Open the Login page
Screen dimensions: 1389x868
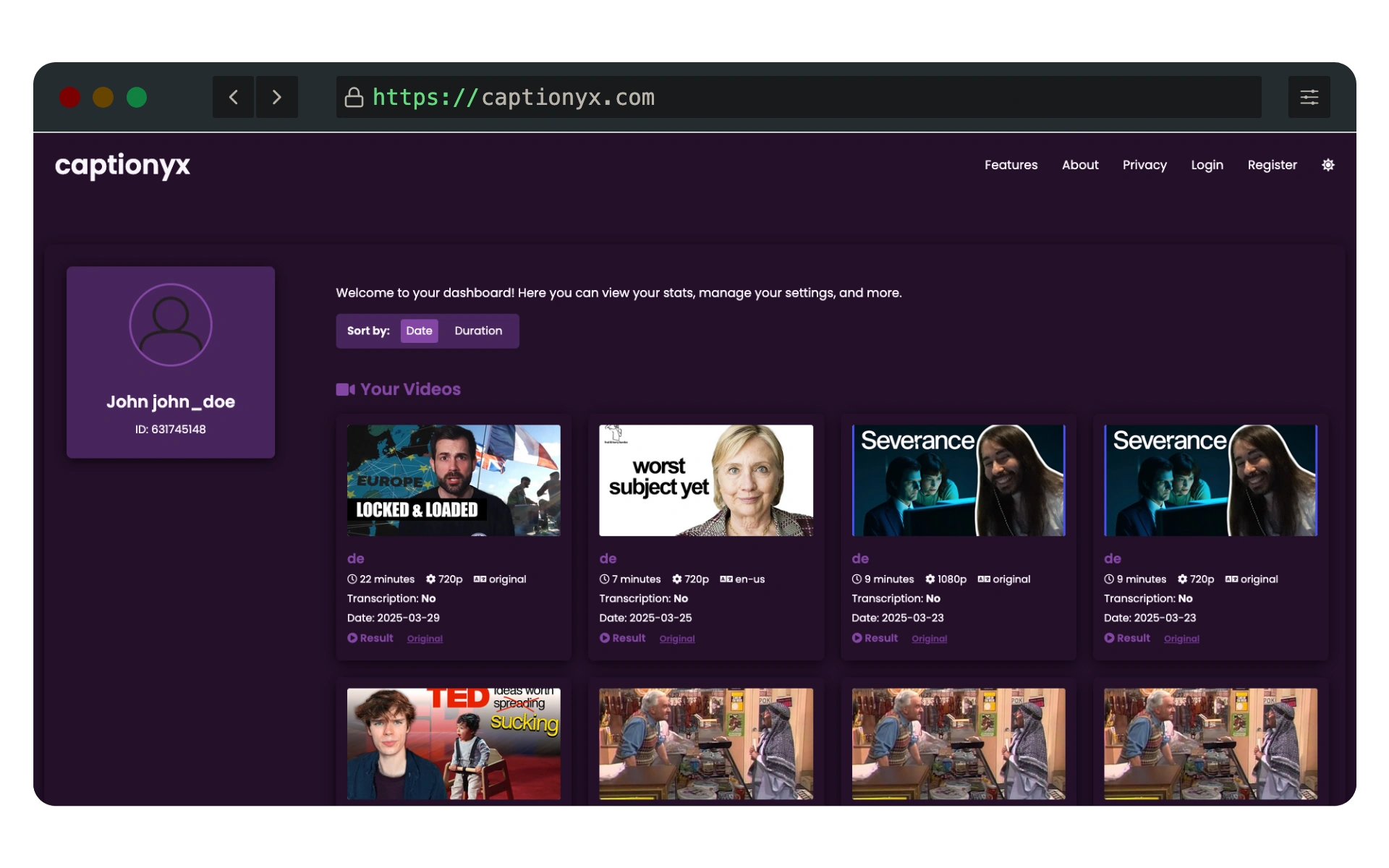coord(1207,165)
